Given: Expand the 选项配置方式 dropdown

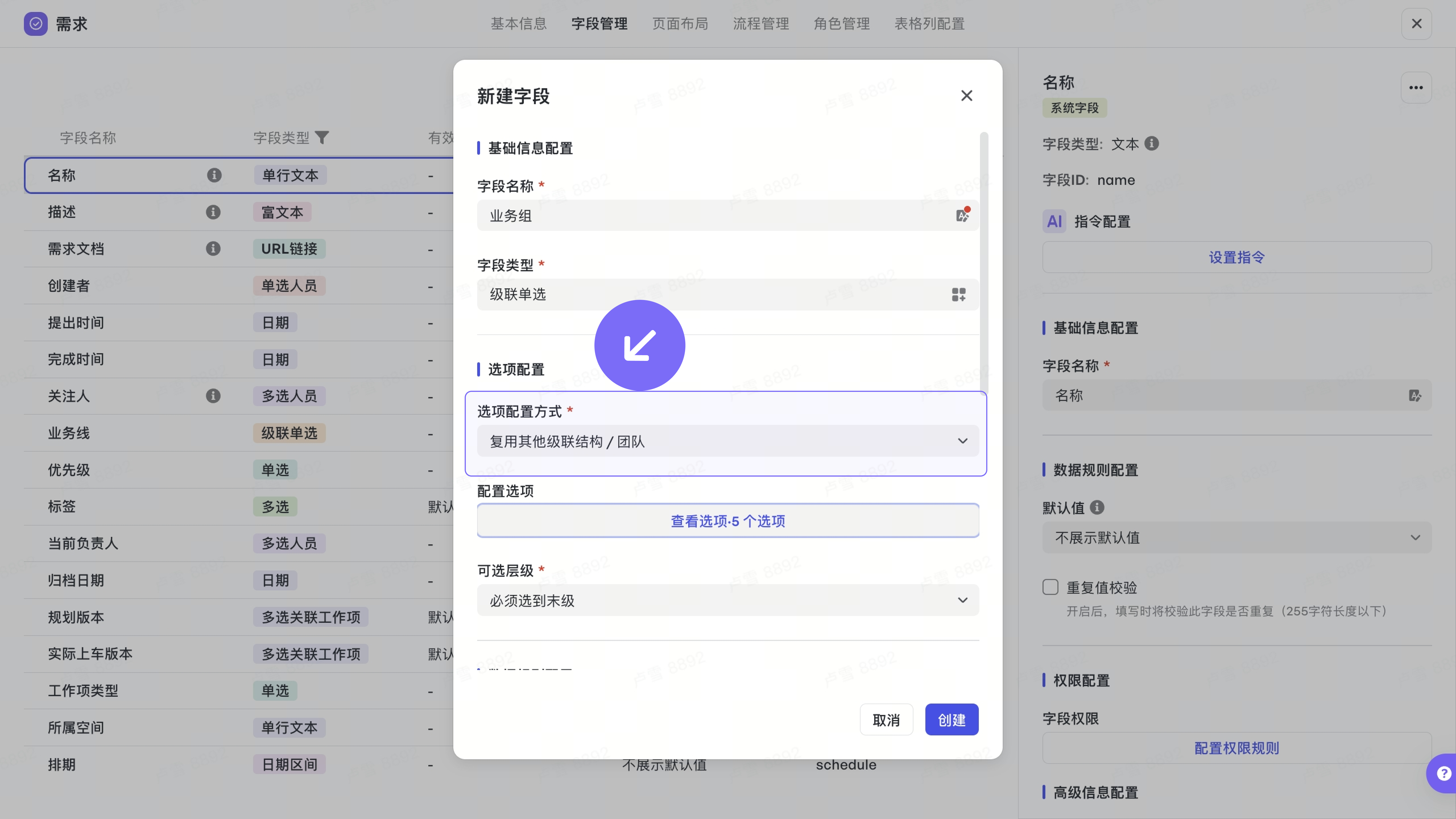Looking at the screenshot, I should (x=728, y=441).
